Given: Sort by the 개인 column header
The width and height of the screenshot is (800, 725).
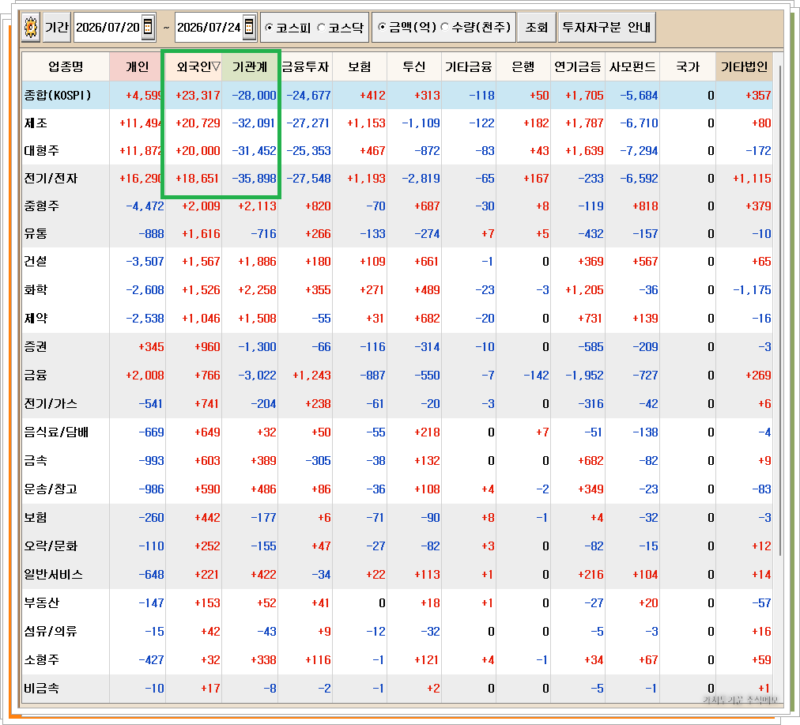Looking at the screenshot, I should click(x=137, y=66).
